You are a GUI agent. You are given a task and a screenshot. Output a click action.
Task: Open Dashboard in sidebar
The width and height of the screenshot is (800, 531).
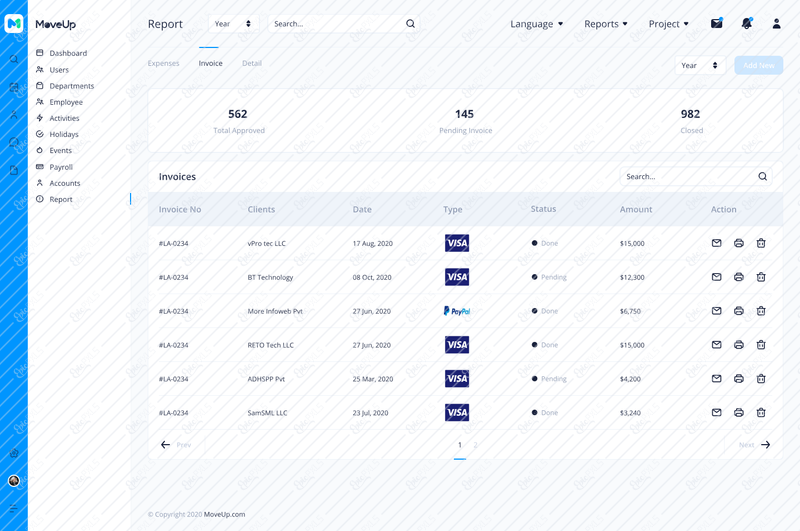62,53
